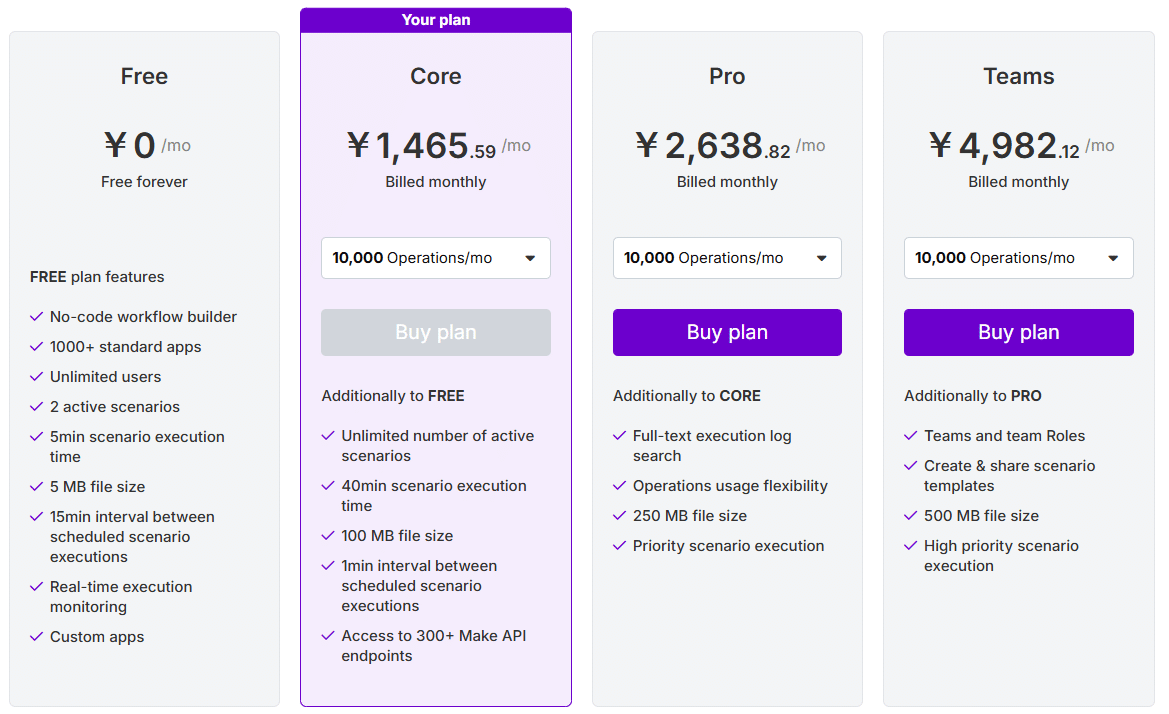The image size is (1169, 714).
Task: Click the checkmark next to Custom apps
Action: click(x=36, y=636)
